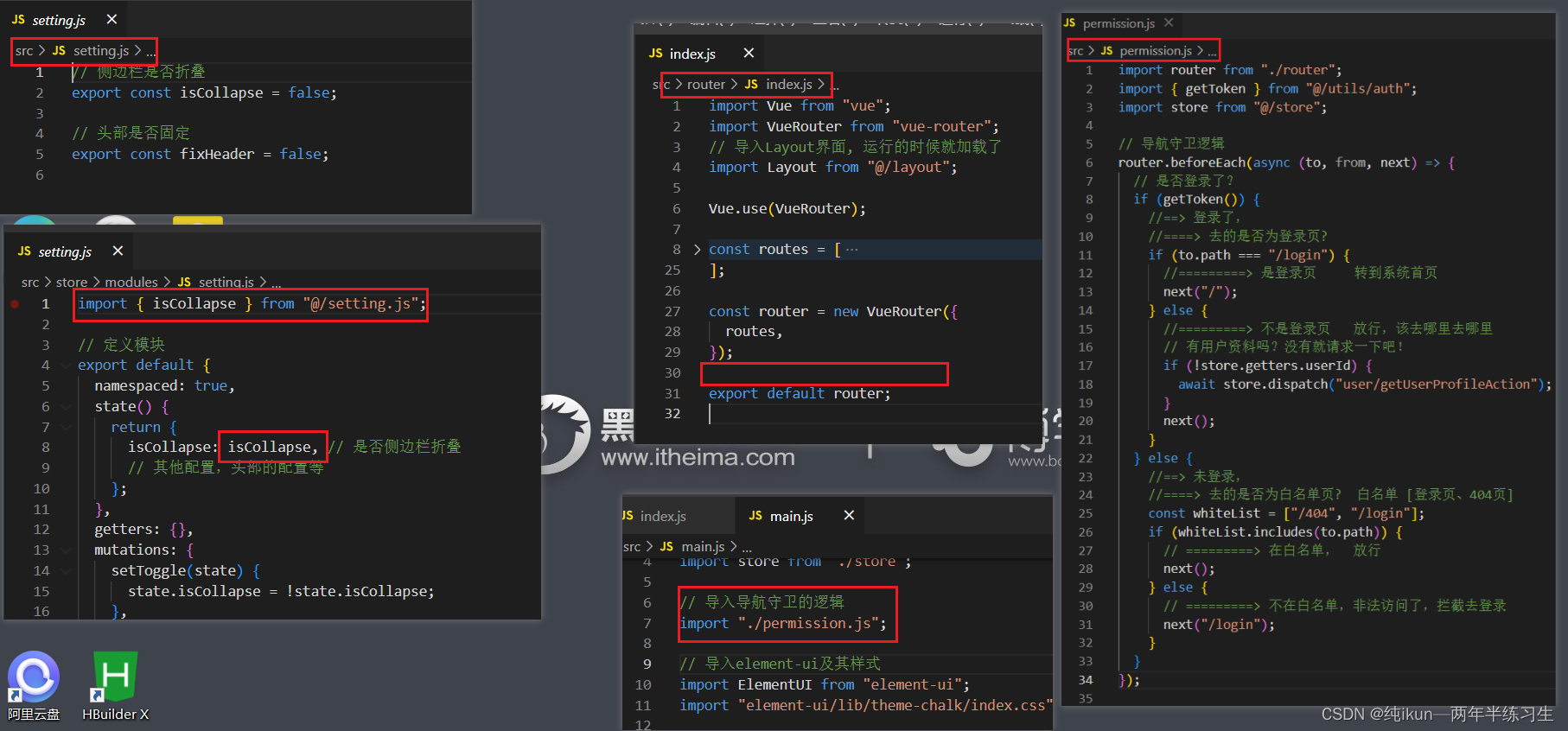
Task: Launch the HBuilder X desktop shortcut
Action: tap(115, 686)
